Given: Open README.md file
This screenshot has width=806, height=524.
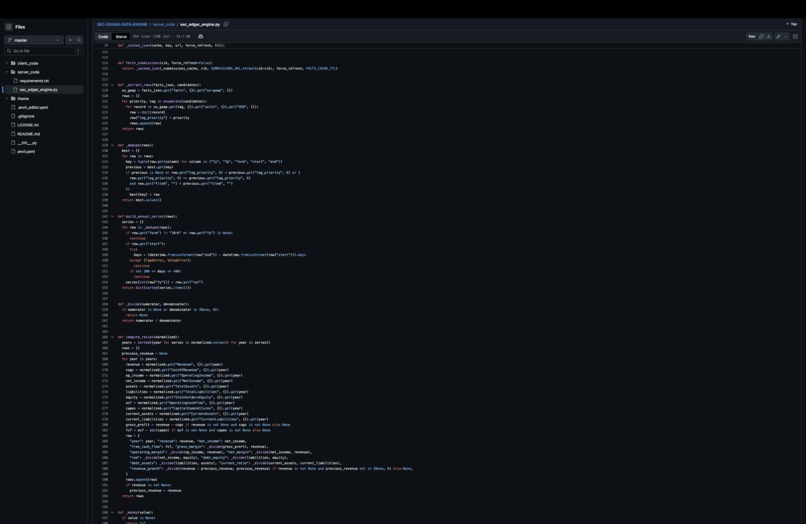Looking at the screenshot, I should [x=28, y=134].
